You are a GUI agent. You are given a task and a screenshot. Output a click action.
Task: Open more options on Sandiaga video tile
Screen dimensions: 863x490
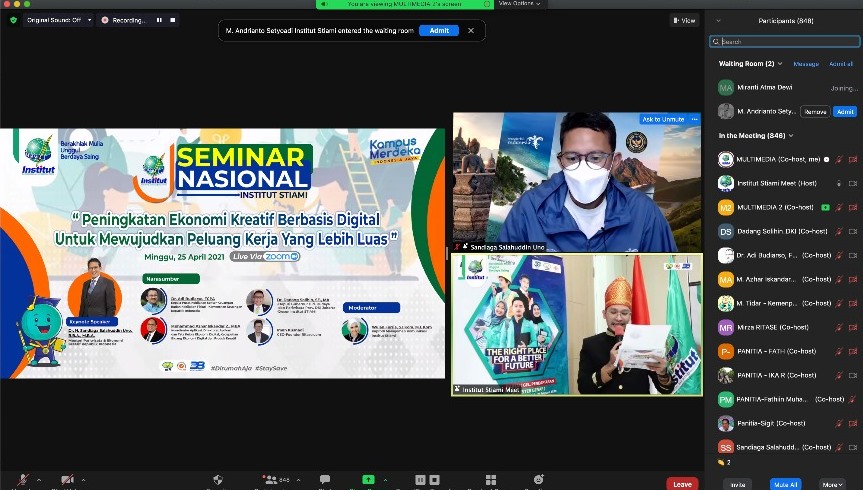click(x=694, y=119)
